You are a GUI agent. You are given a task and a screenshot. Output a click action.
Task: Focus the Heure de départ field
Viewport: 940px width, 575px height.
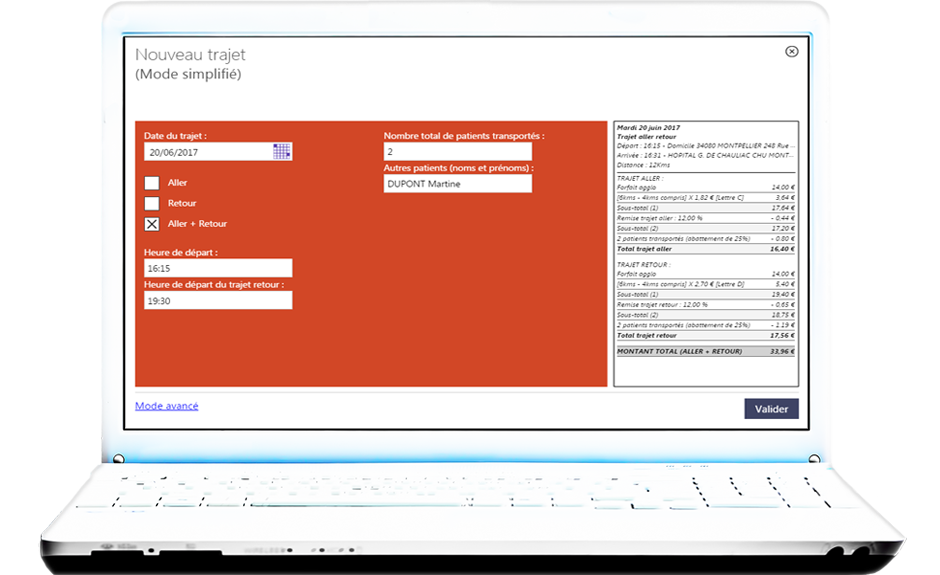coord(218,268)
